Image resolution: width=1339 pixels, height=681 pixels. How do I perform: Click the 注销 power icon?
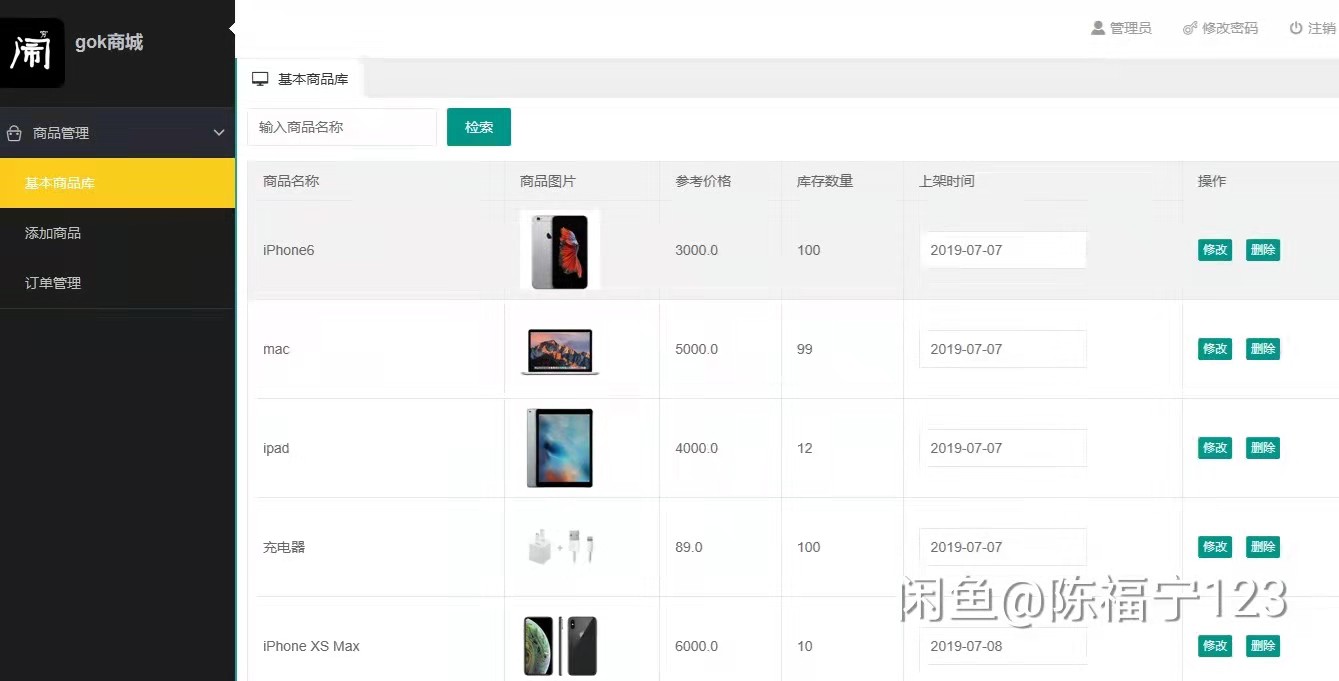coord(1294,28)
